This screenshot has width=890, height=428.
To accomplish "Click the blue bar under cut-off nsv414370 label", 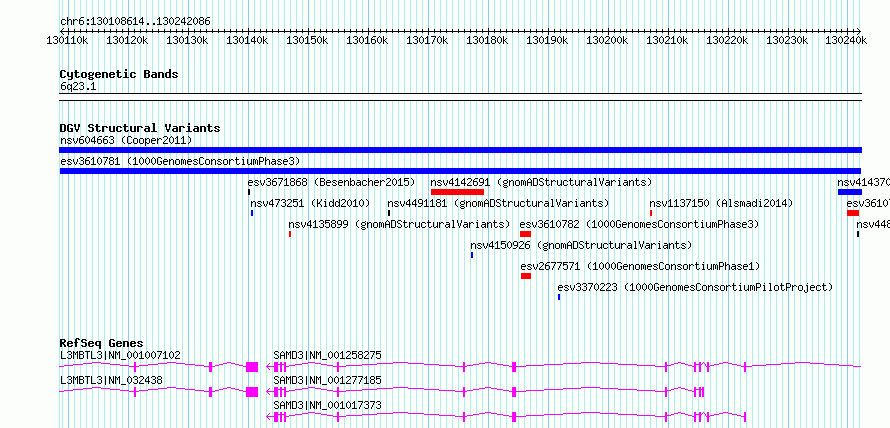I will pyautogui.click(x=850, y=192).
